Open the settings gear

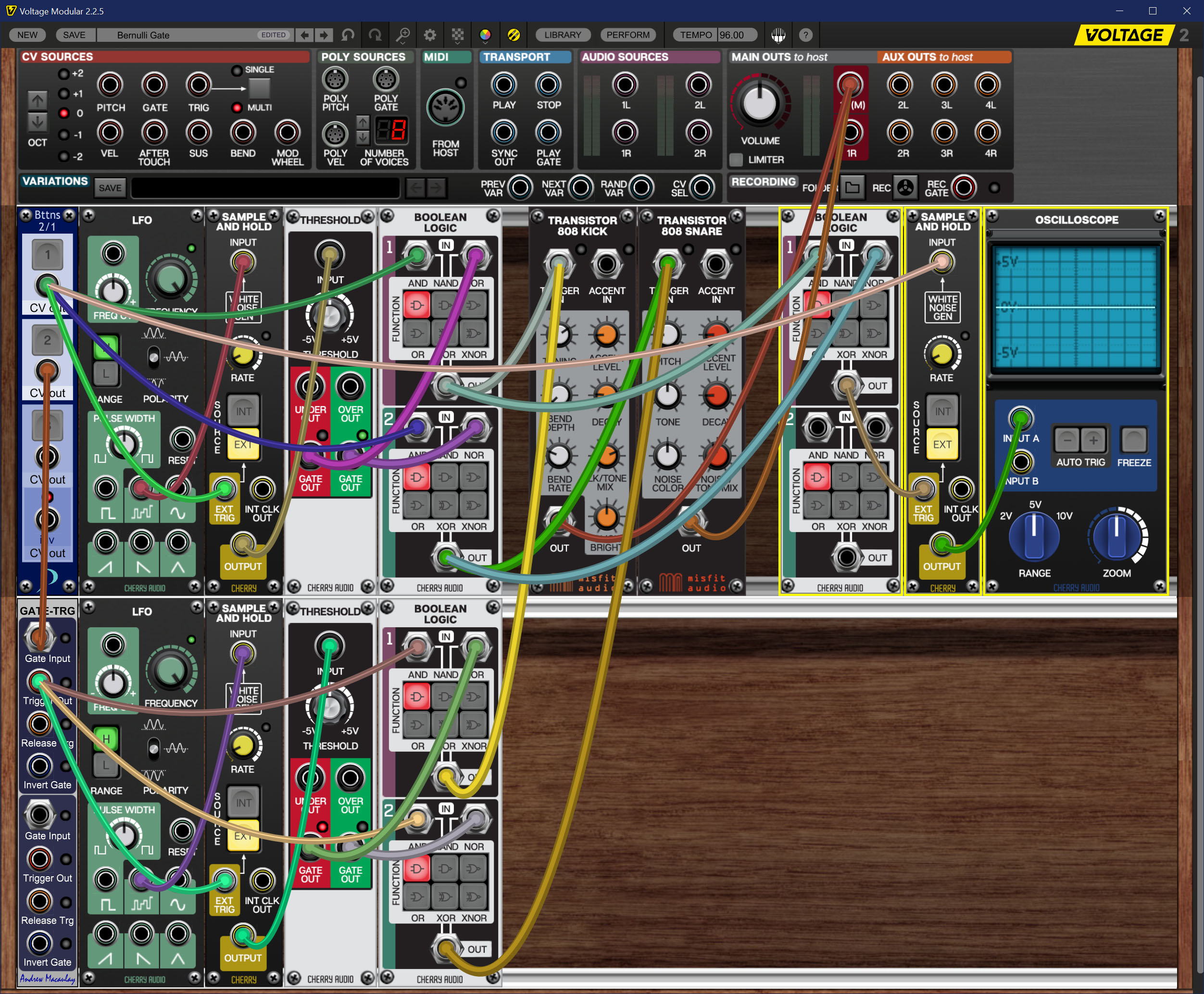tap(429, 35)
